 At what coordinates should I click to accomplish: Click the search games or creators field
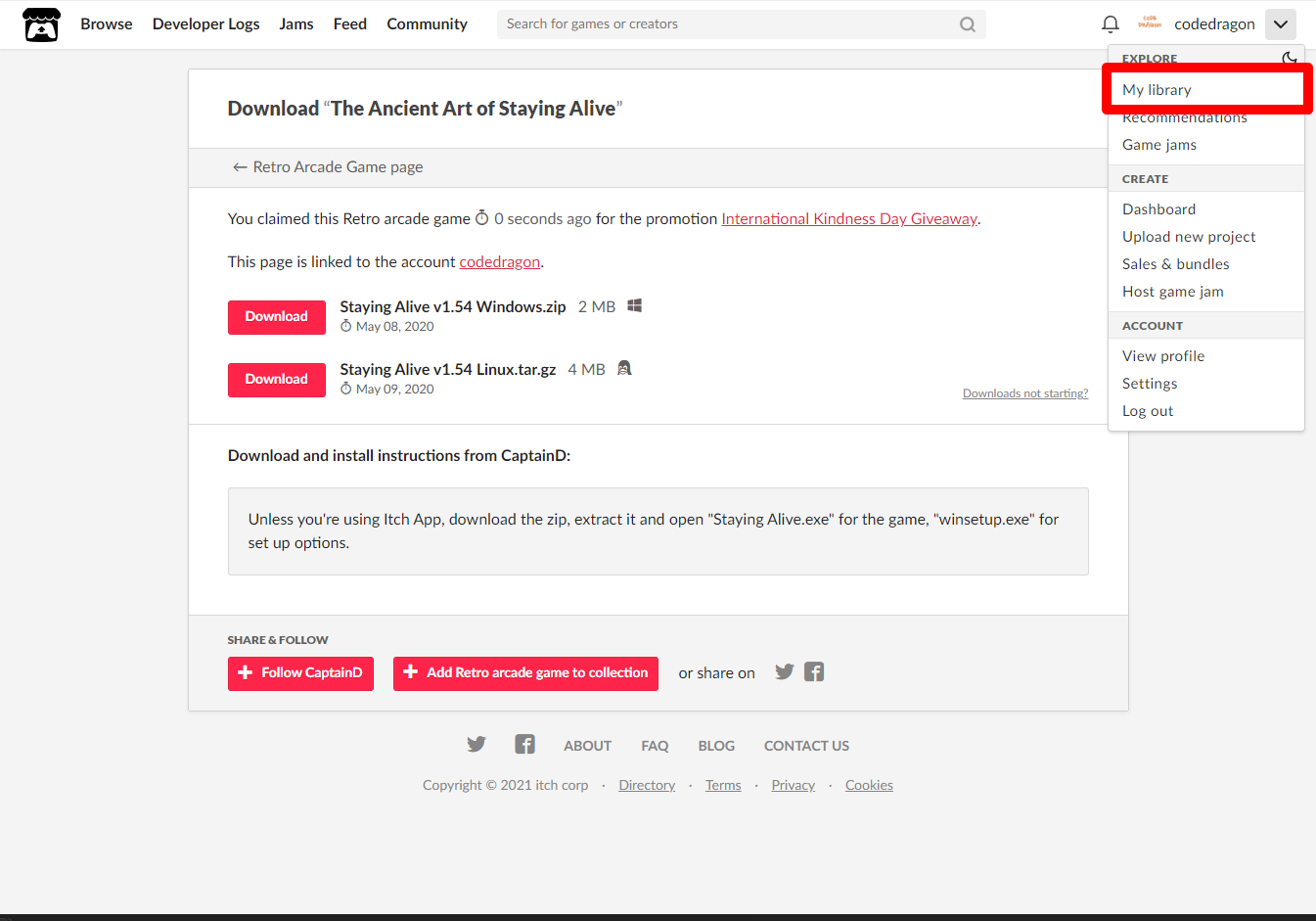[x=742, y=24]
